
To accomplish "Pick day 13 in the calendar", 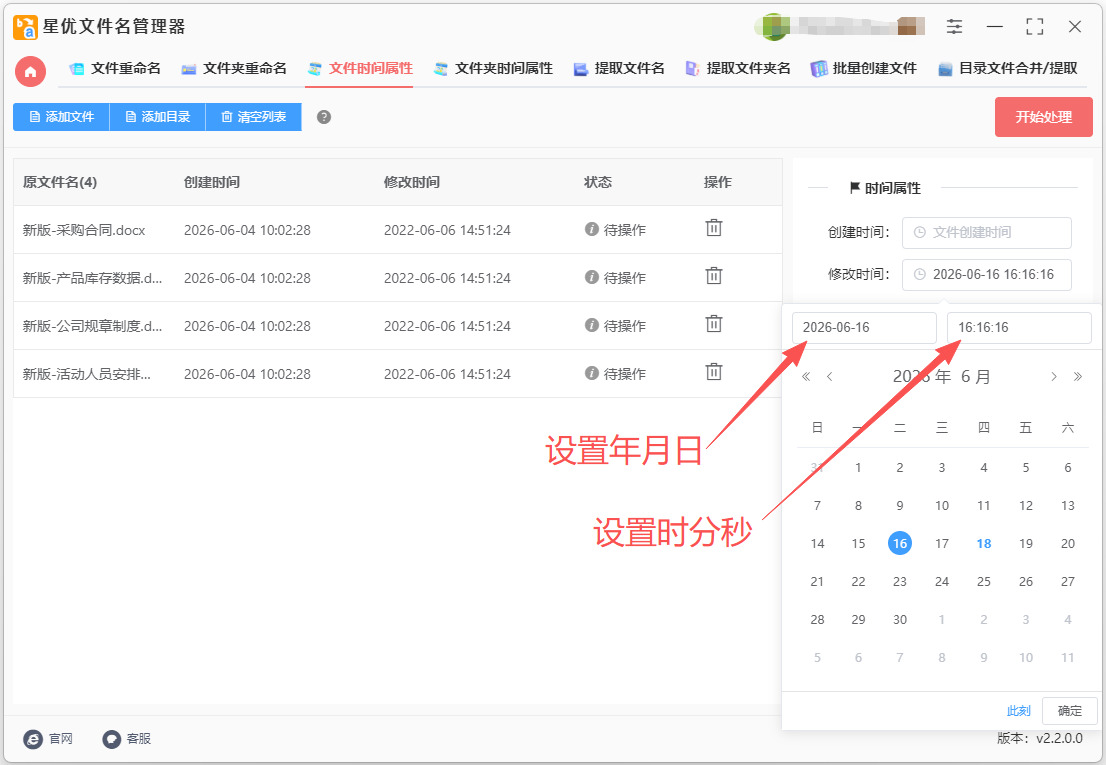I will tap(1068, 506).
